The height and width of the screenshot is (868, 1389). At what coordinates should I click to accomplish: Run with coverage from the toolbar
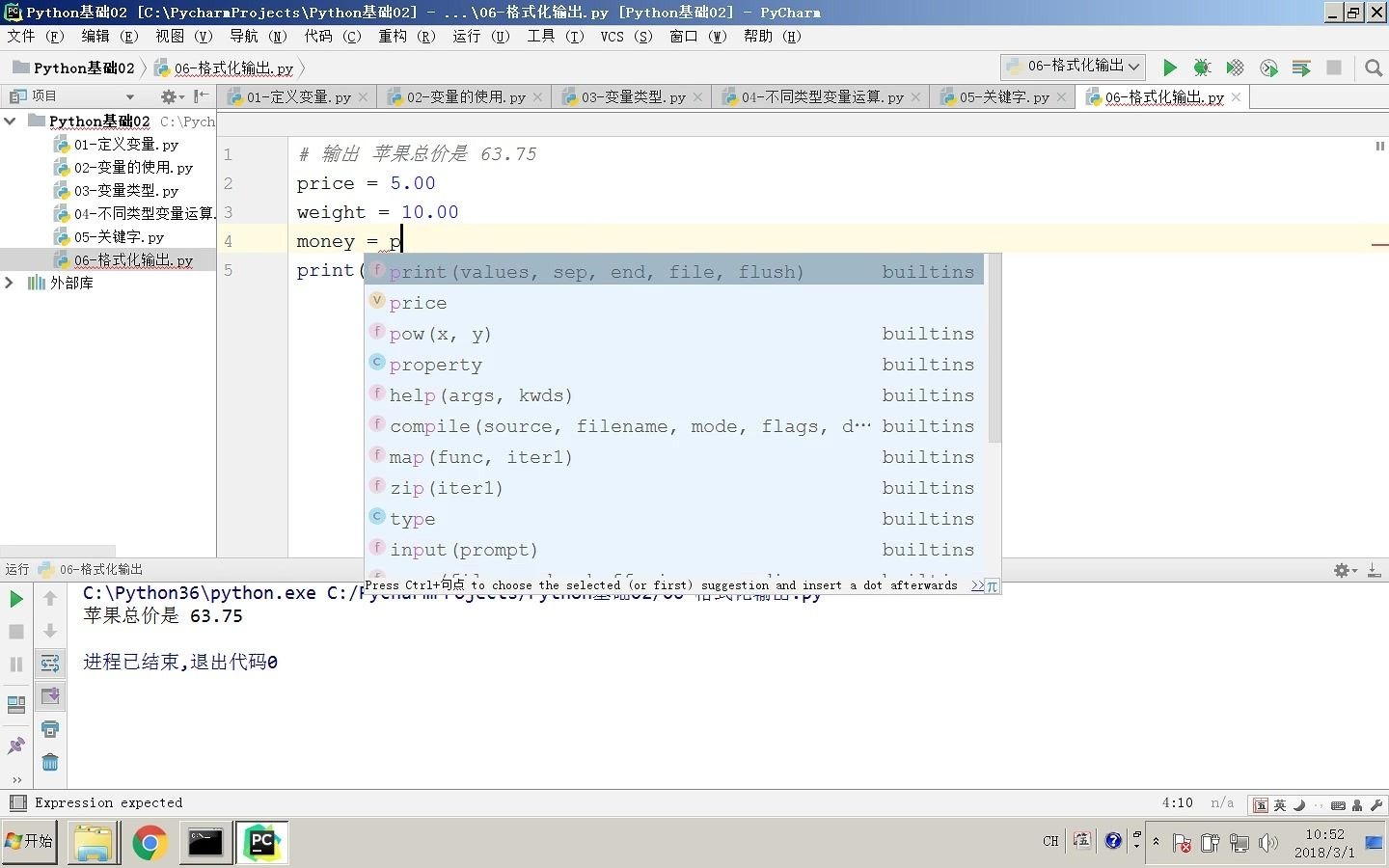1235,68
